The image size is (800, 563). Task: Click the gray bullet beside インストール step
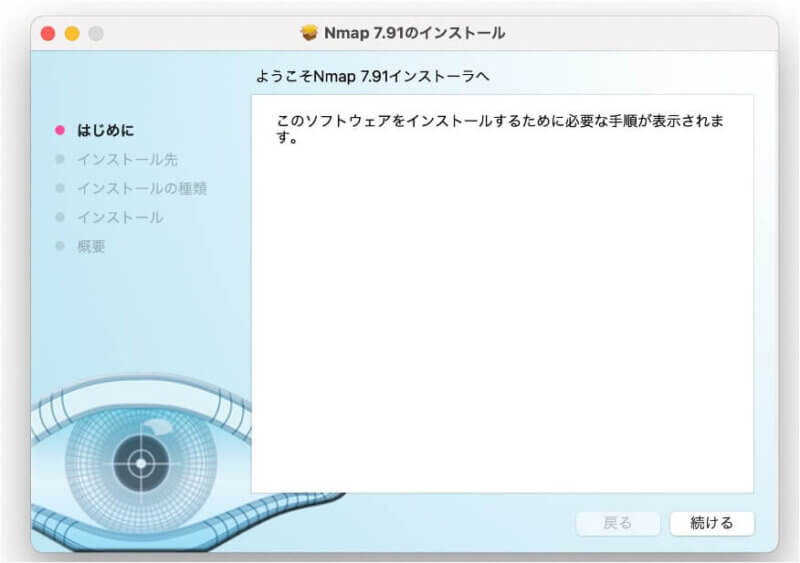click(60, 217)
